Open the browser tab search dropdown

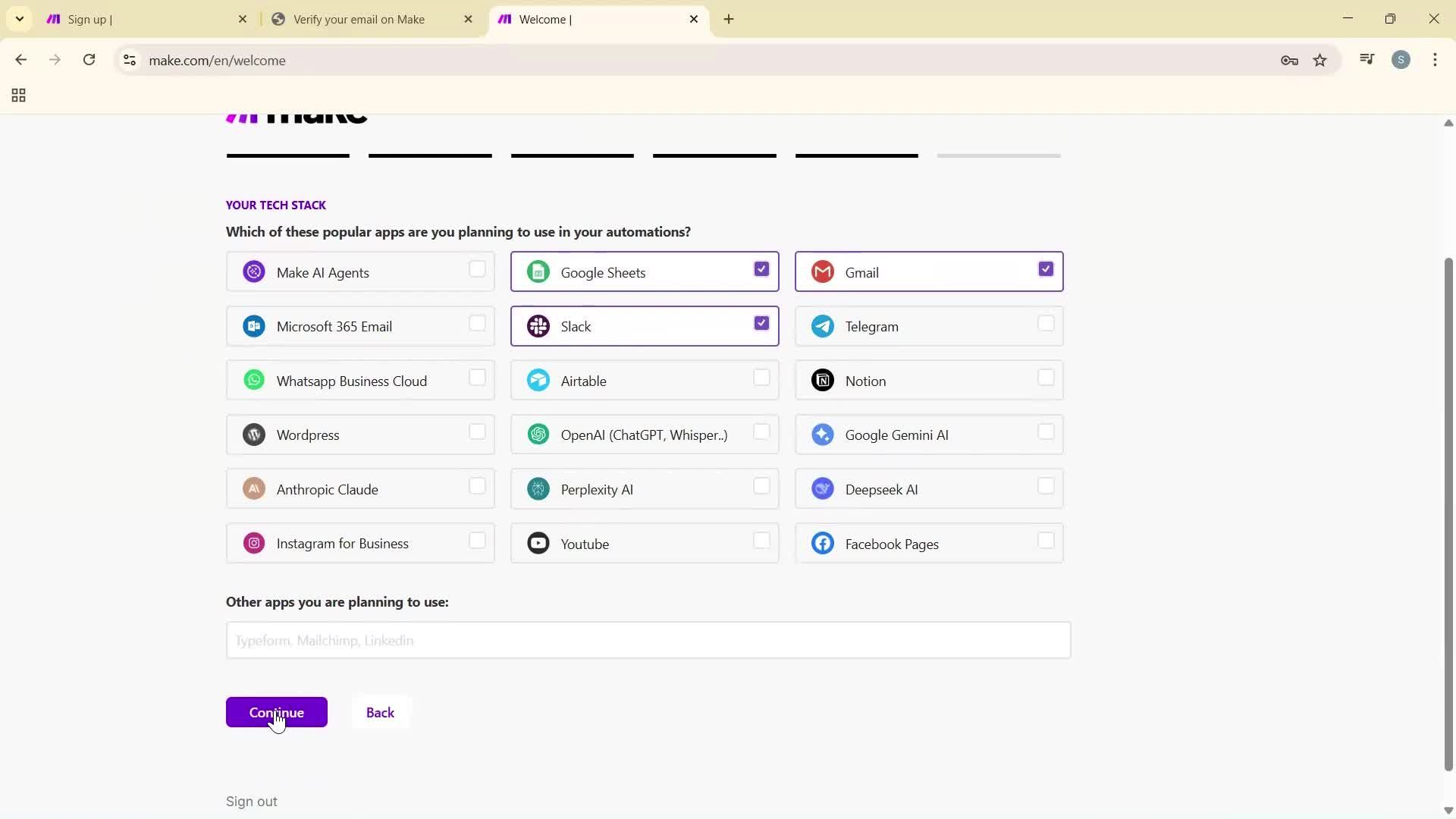coord(19,19)
